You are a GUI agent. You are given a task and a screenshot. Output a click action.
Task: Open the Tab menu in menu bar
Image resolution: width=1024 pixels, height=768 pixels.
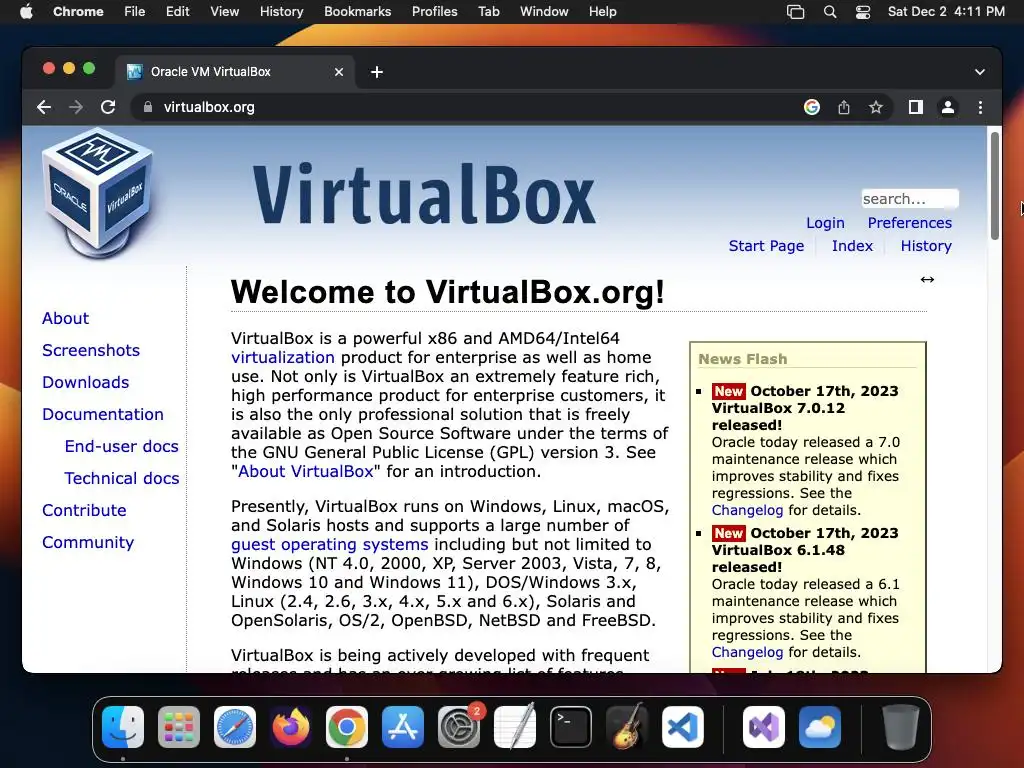pyautogui.click(x=488, y=12)
